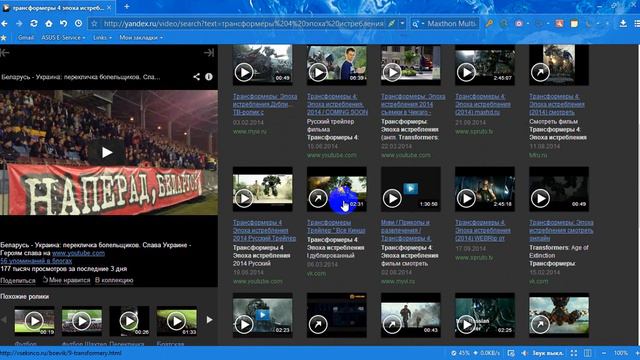
Task: Expand the Мои закладки bookmarks folder
Action: (x=141, y=38)
